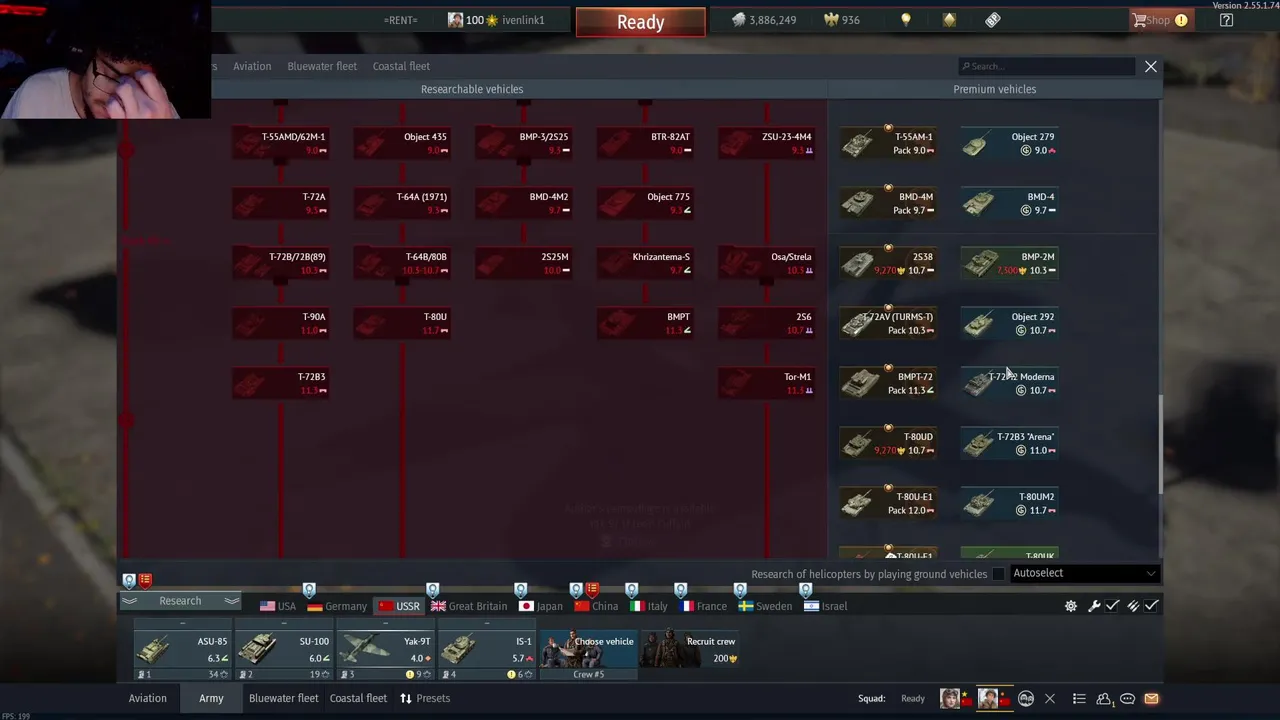Choose Israel nation
Viewport: 1280px width, 720px height.
pyautogui.click(x=825, y=606)
